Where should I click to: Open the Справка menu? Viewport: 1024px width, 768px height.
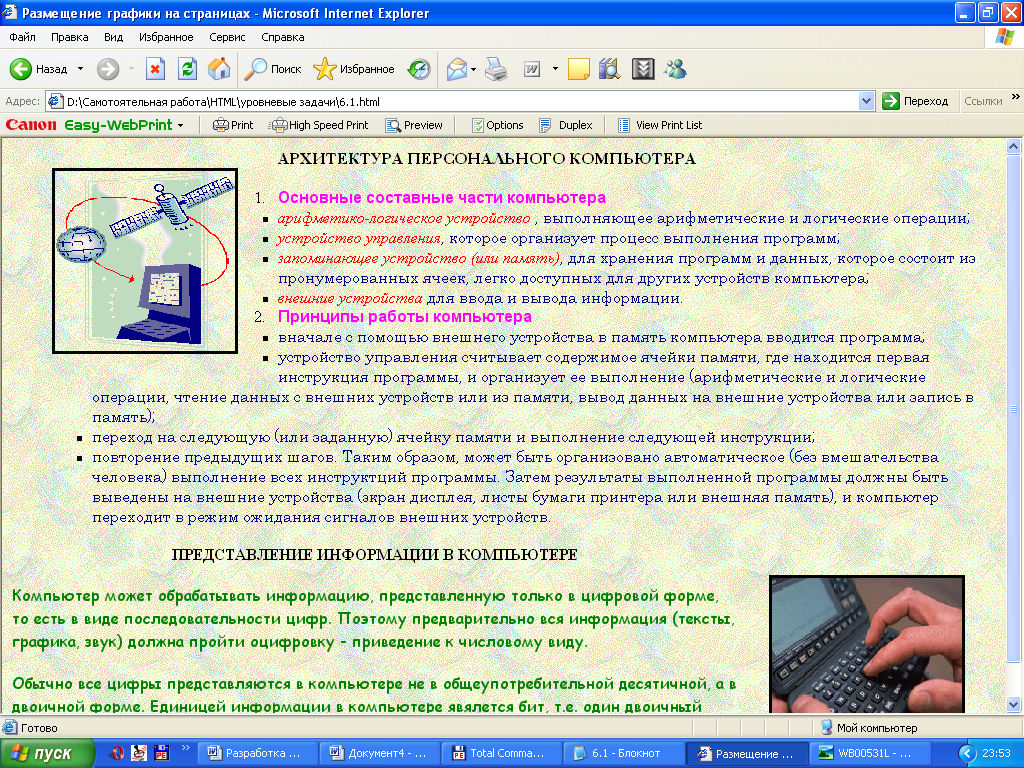[283, 37]
